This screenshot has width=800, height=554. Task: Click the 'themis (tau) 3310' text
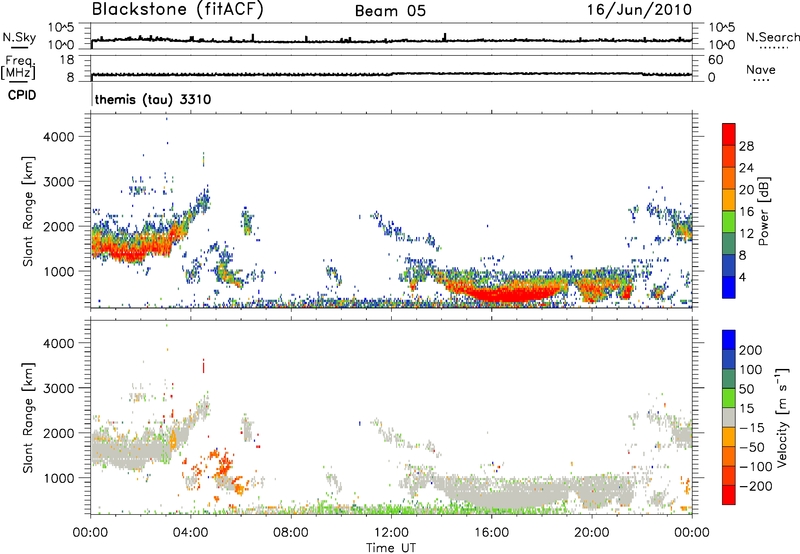point(153,99)
